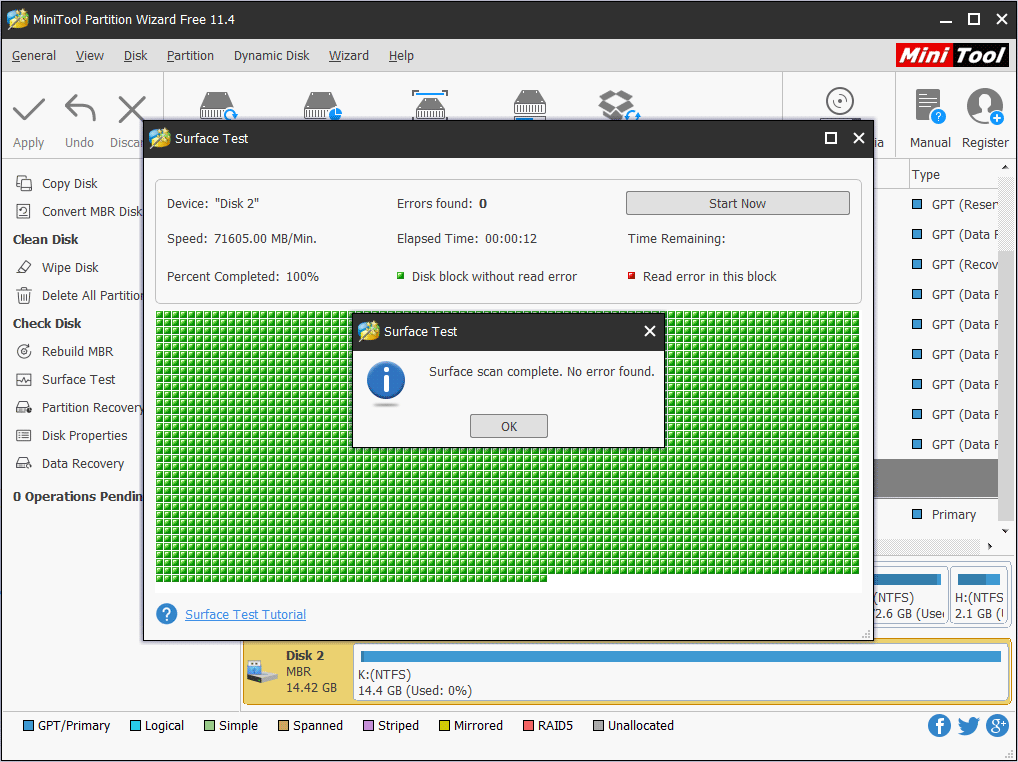
Task: Click the Type column header
Action: tap(926, 175)
